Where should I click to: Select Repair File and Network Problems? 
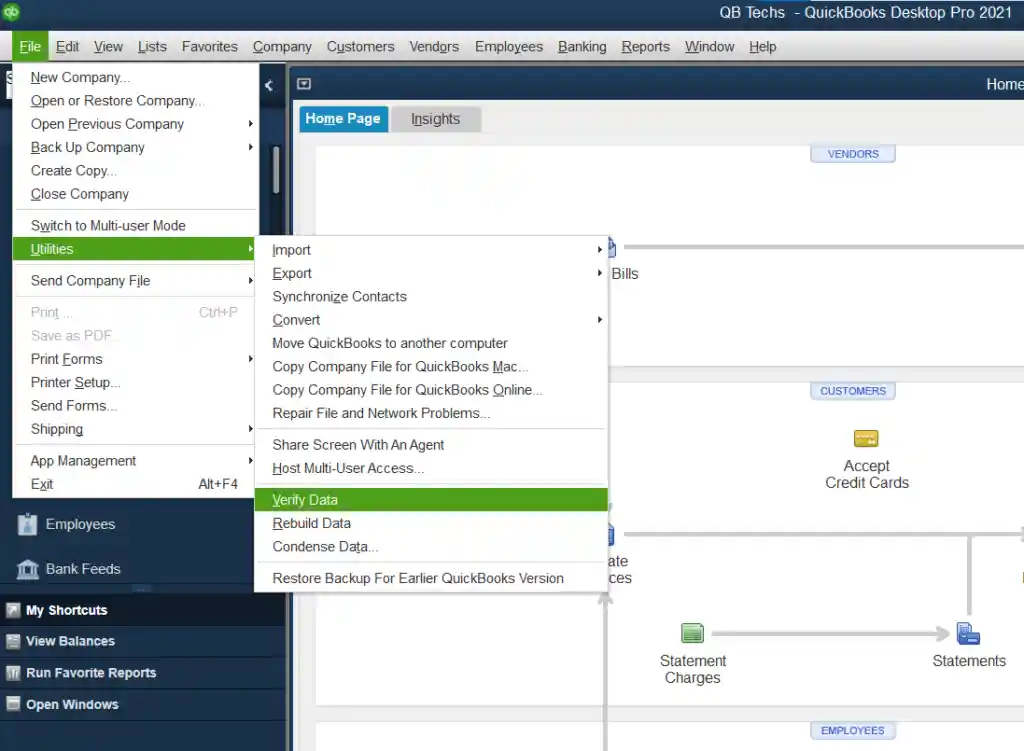click(x=431, y=413)
